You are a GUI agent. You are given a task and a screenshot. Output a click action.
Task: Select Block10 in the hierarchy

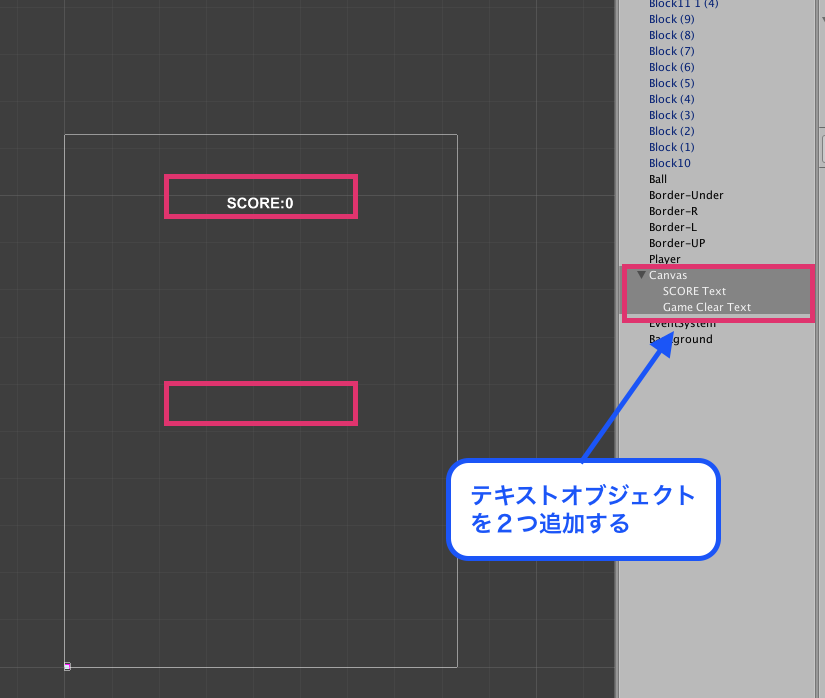pyautogui.click(x=669, y=163)
